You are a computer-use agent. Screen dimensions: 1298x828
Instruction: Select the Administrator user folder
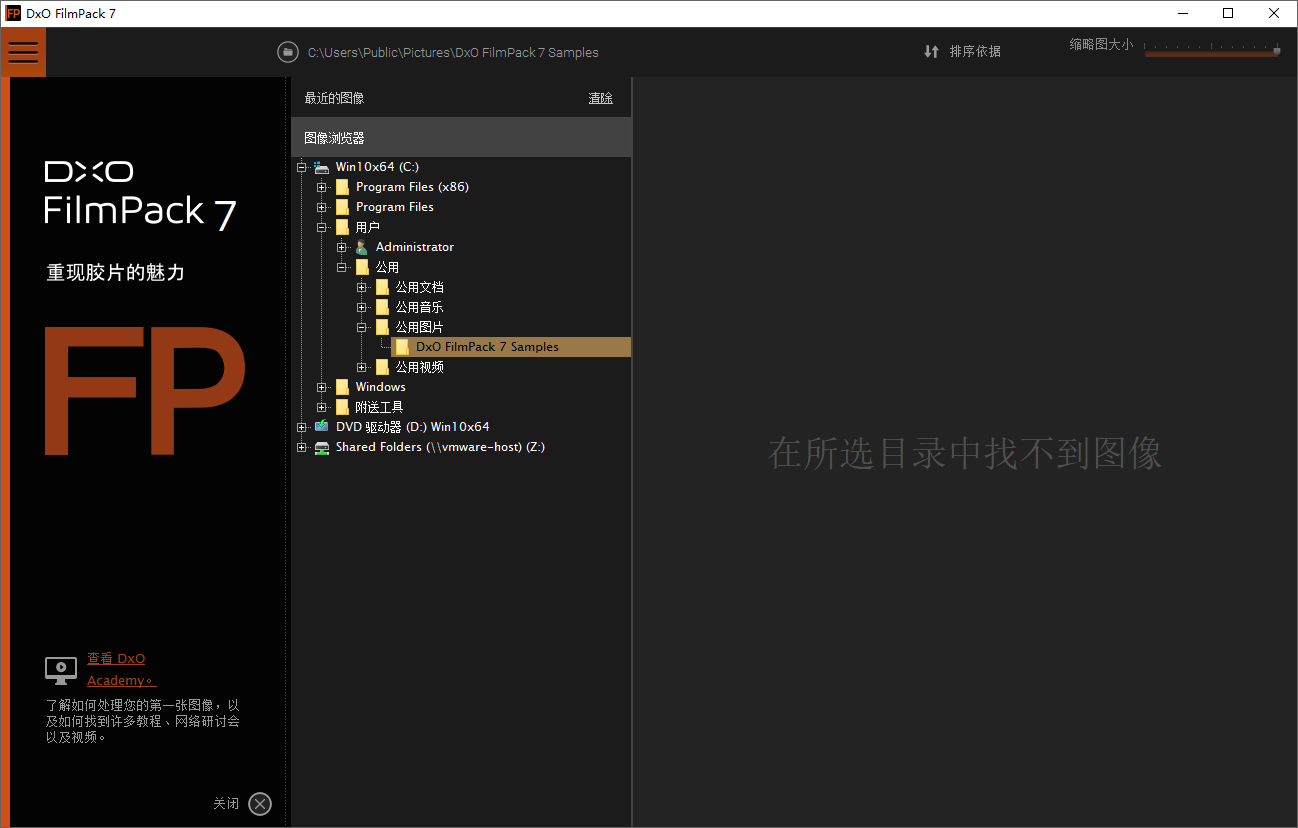click(x=414, y=247)
